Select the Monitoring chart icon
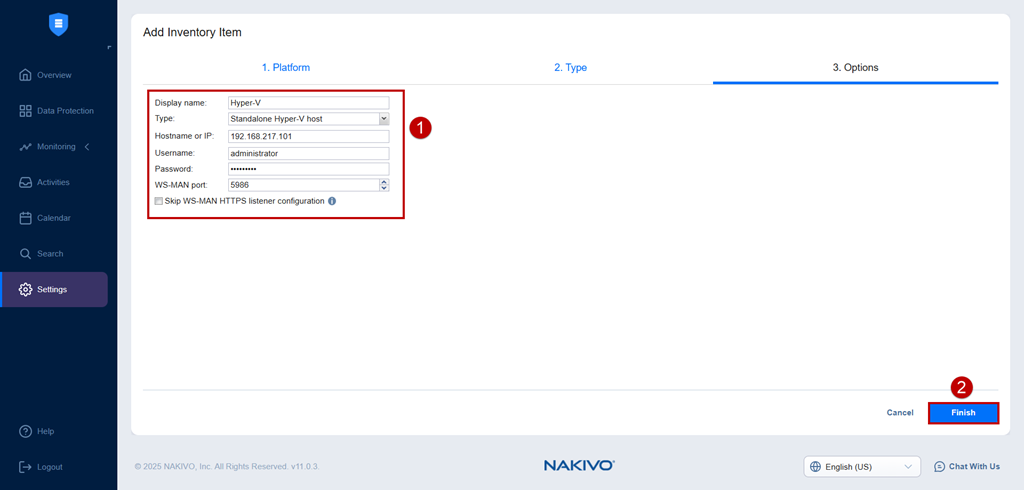 click(x=25, y=147)
